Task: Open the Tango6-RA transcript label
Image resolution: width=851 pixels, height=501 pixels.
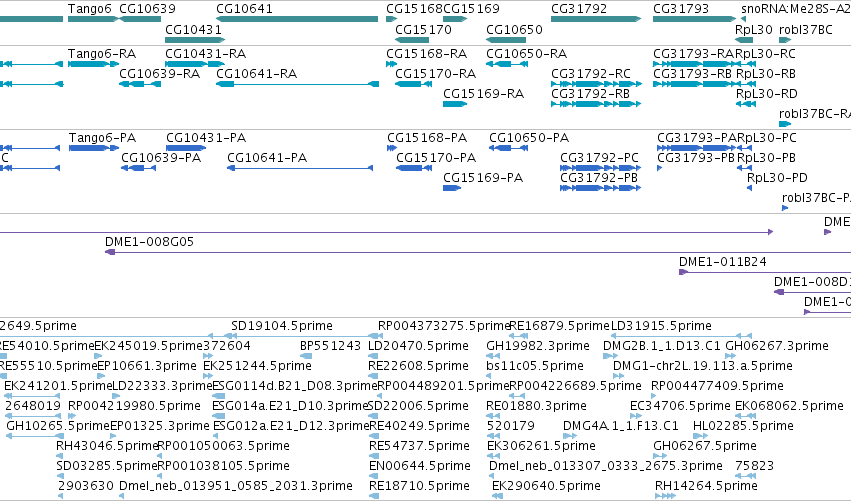Action: click(101, 54)
